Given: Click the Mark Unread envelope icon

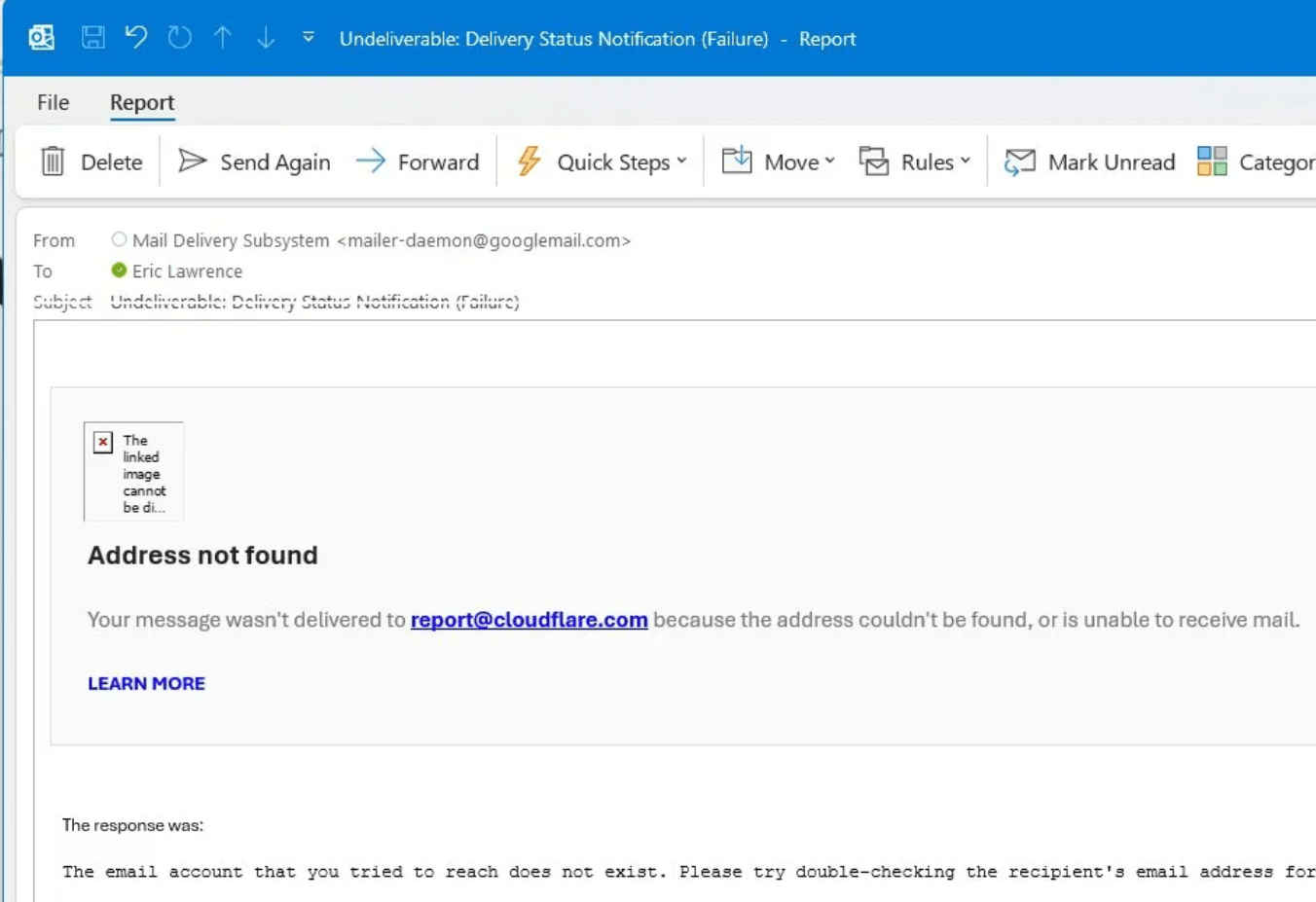Looking at the screenshot, I should tap(1020, 162).
